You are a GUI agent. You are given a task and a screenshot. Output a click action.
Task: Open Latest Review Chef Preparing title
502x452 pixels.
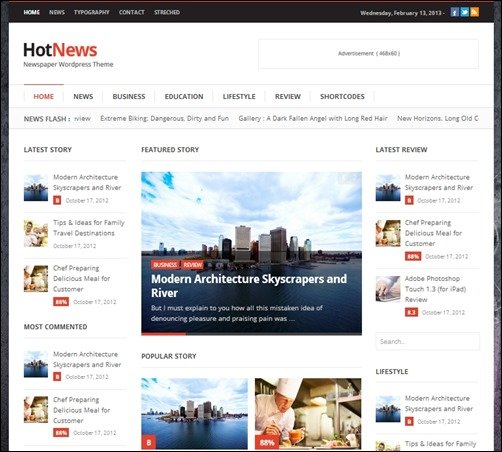pos(434,233)
